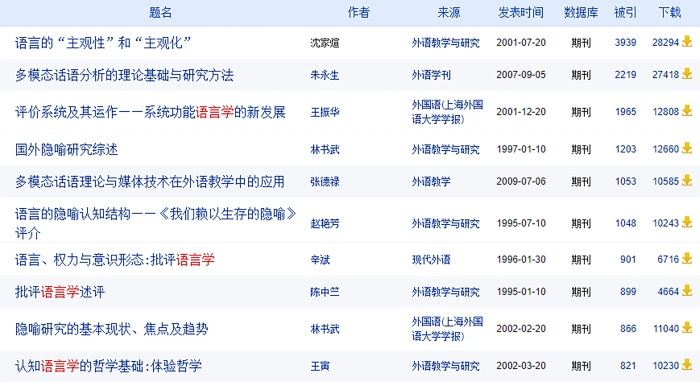The height and width of the screenshot is (382, 700).
Task: Sort by the 被引 column header
Action: 625,12
